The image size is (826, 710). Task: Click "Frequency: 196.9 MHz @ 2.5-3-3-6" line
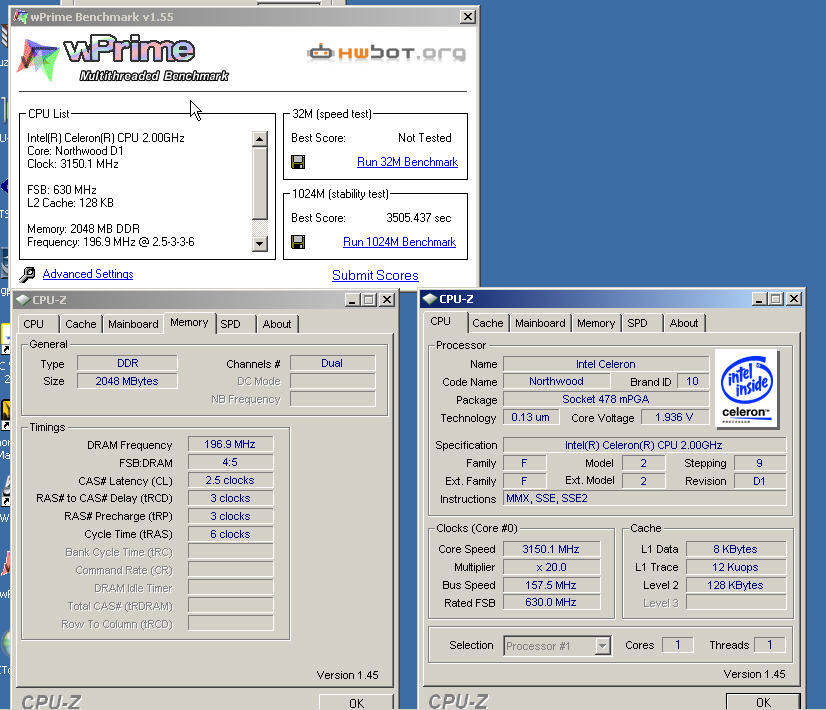[111, 242]
